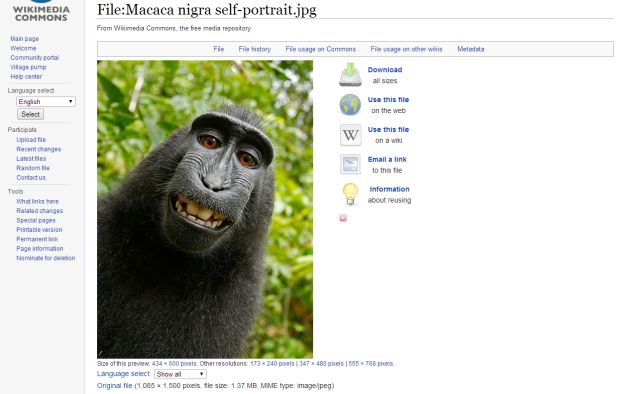The image size is (625, 394).
Task: Open What links here tool
Action: click(x=37, y=201)
